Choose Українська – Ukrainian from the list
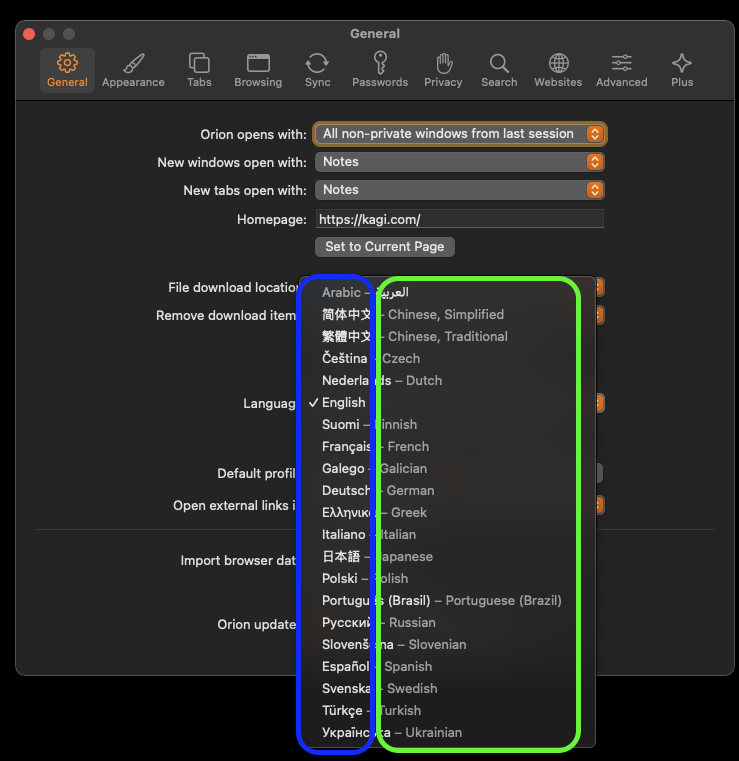Viewport: 739px width, 761px height. 392,732
